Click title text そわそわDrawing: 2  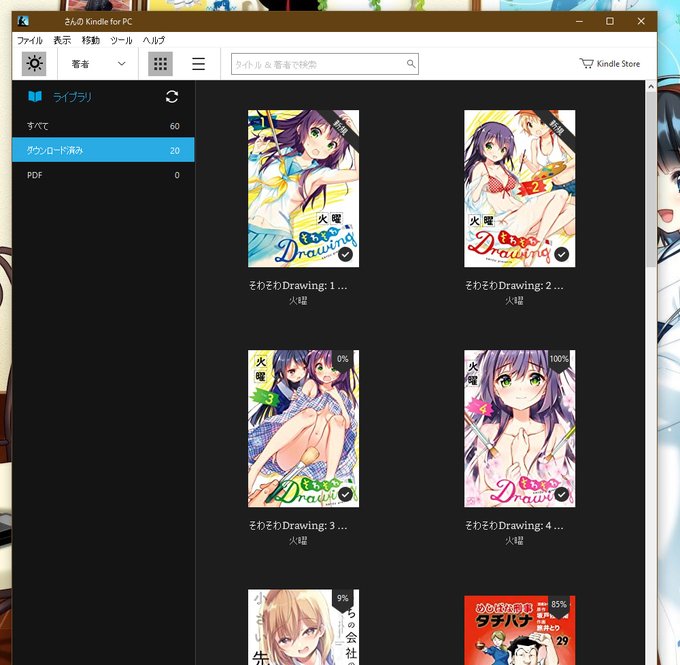(514, 285)
